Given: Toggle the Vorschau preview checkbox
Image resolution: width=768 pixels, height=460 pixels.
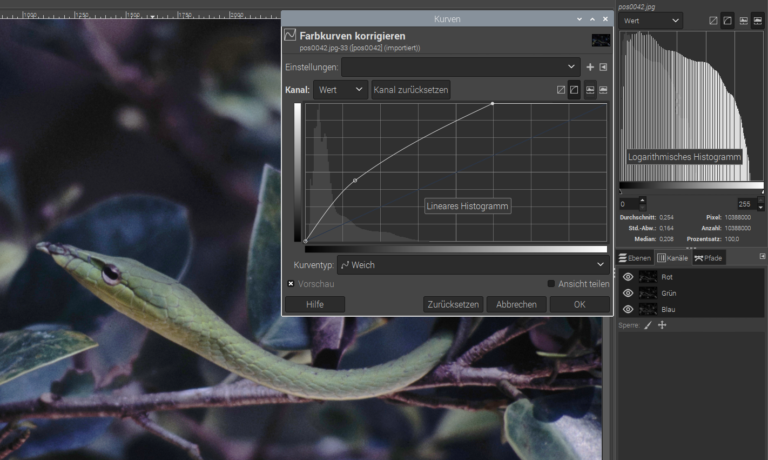Looking at the screenshot, I should pos(291,284).
